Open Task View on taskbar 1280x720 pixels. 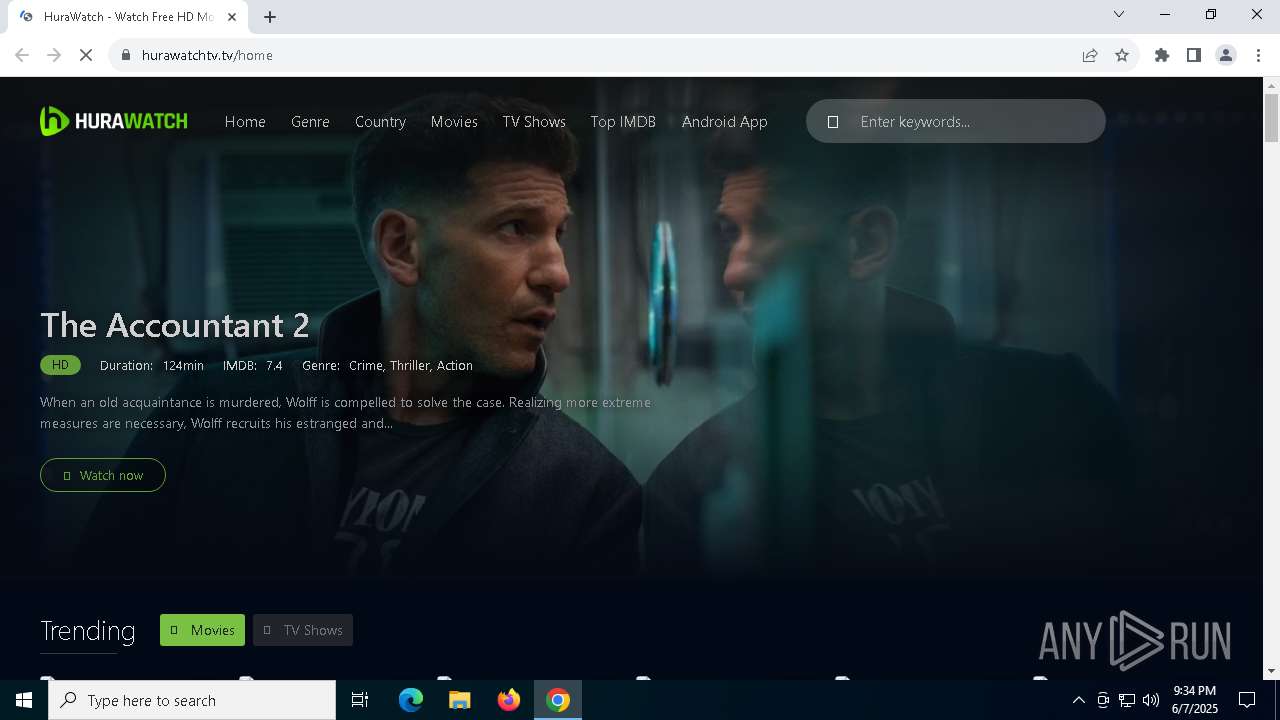(x=360, y=700)
